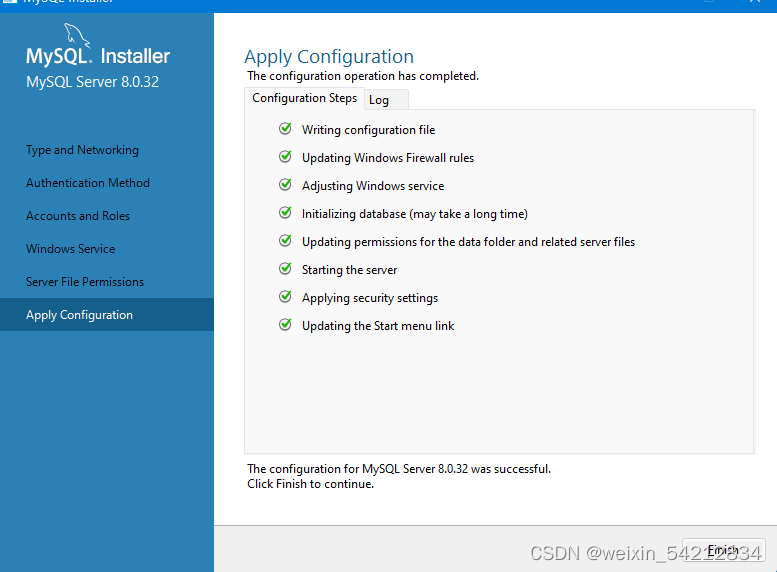Click 'Applying security settings' step text
The height and width of the screenshot is (572, 777).
coord(370,298)
